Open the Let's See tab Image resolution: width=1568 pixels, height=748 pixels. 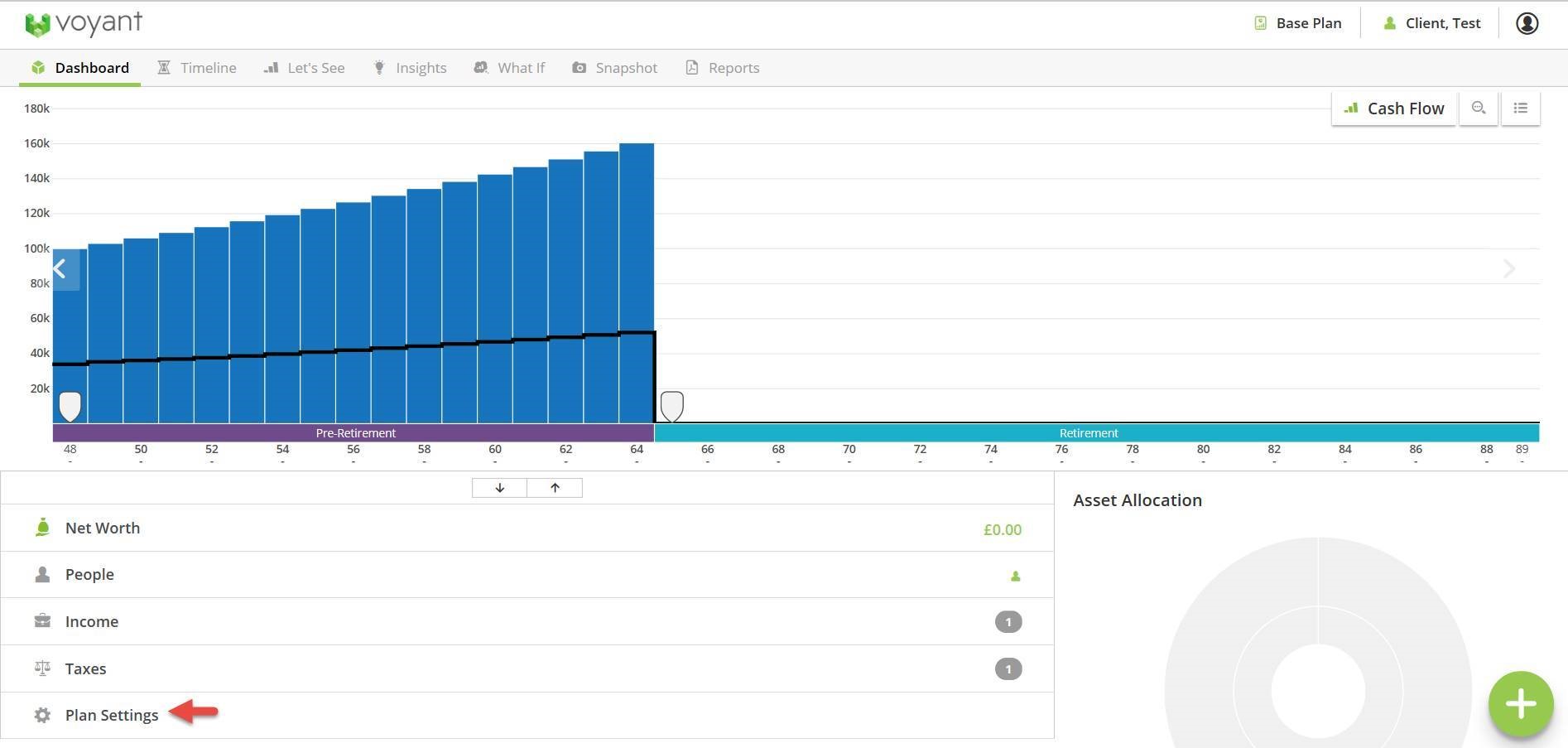point(304,68)
